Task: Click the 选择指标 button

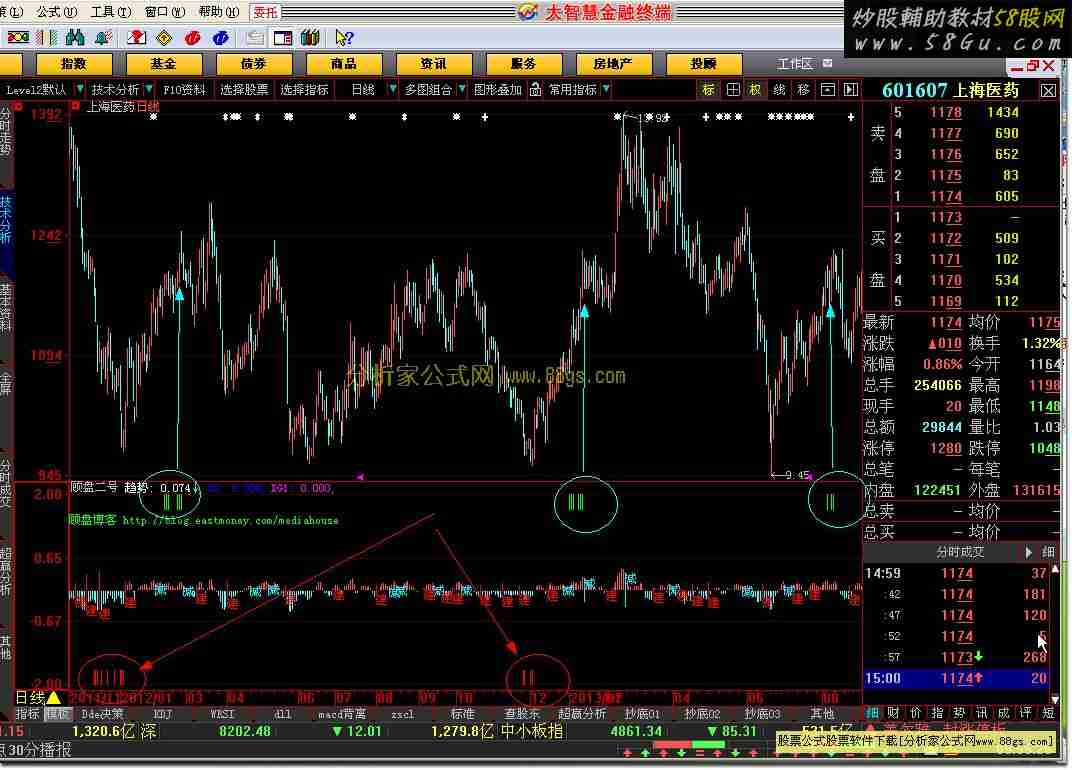Action: (304, 90)
